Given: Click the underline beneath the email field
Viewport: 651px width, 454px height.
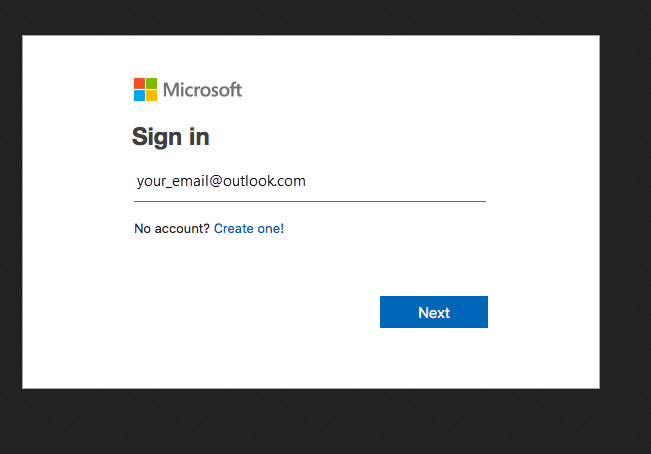Looking at the screenshot, I should pyautogui.click(x=310, y=201).
